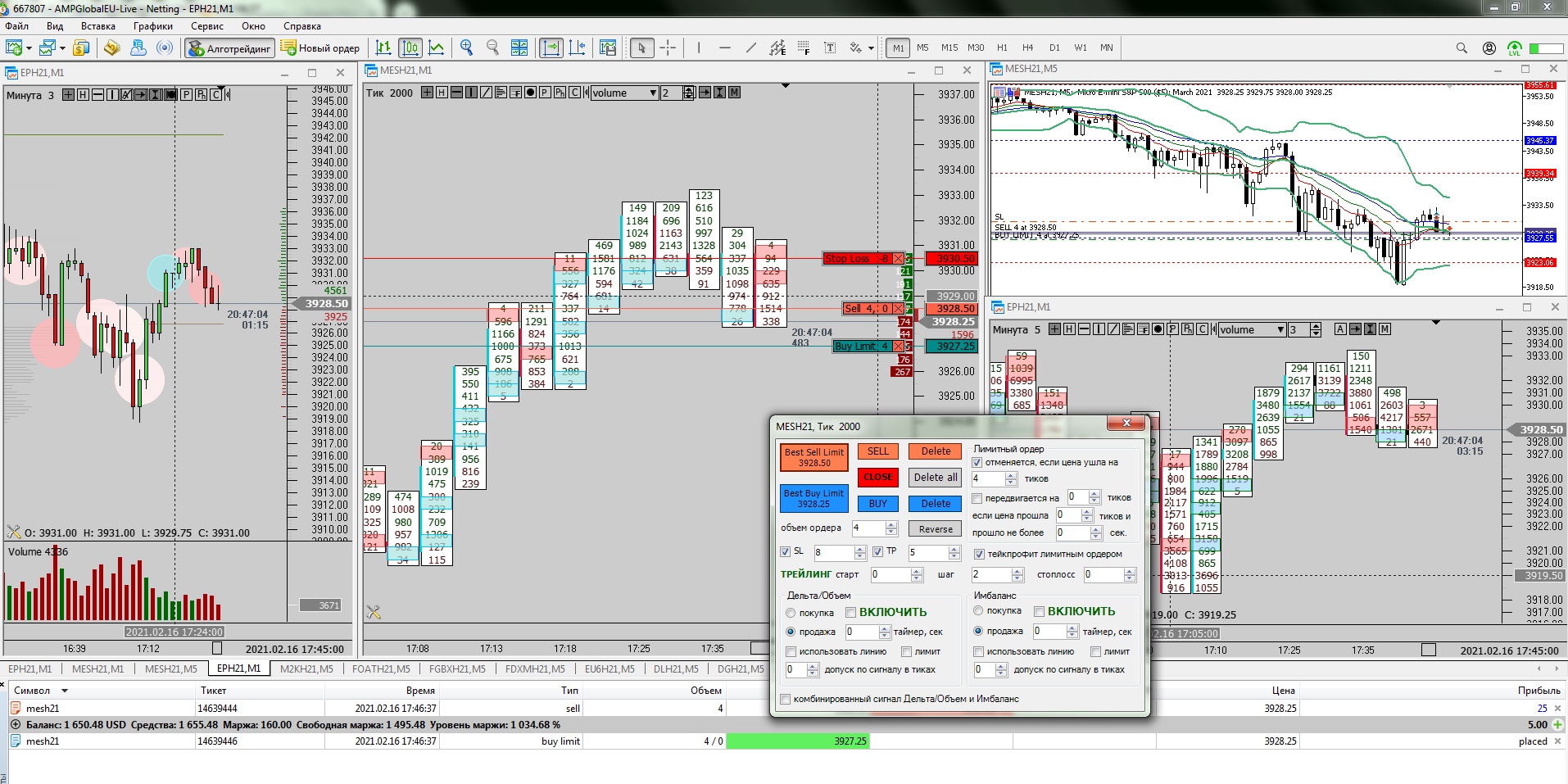
Task: Select the Fibonacci retracement tool
Action: (804, 48)
